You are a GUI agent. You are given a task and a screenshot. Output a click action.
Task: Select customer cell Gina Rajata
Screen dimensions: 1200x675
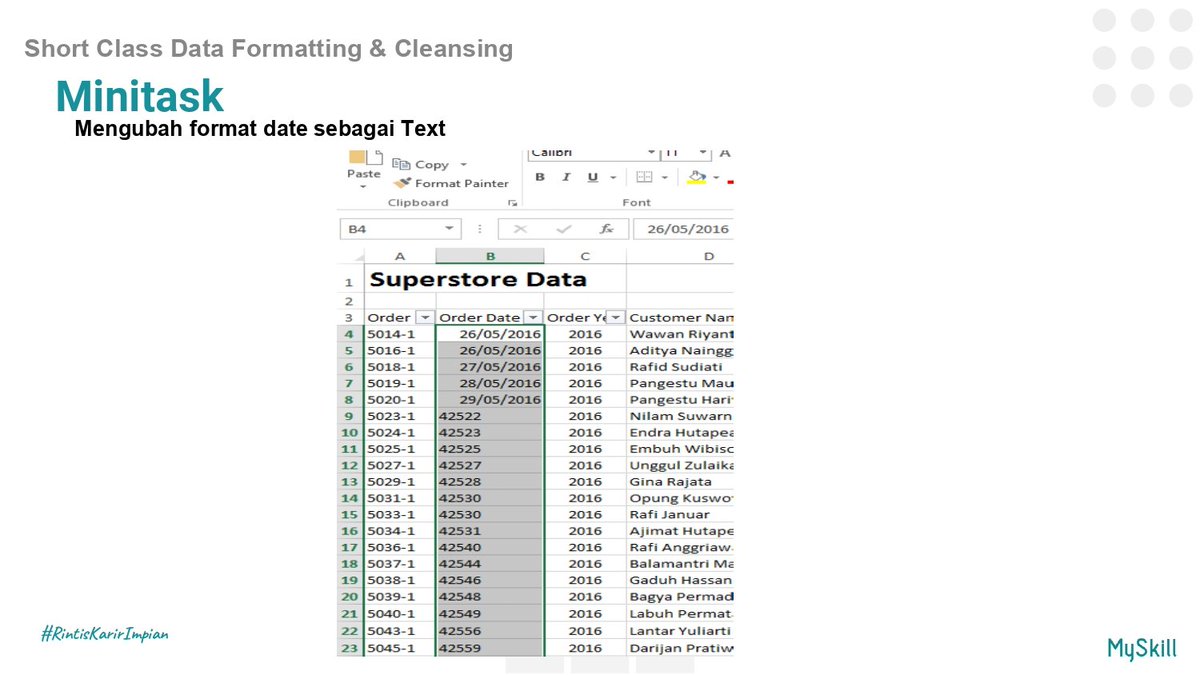pyautogui.click(x=680, y=482)
